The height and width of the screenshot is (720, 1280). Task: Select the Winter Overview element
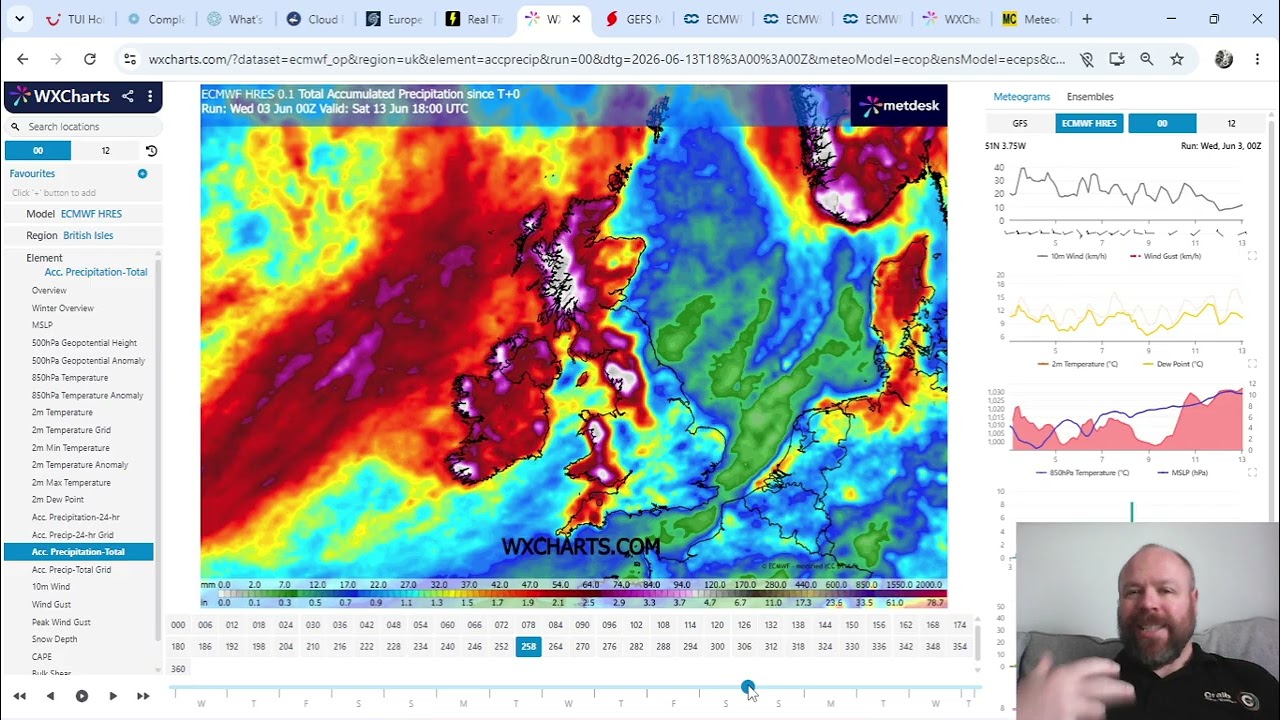(62, 308)
